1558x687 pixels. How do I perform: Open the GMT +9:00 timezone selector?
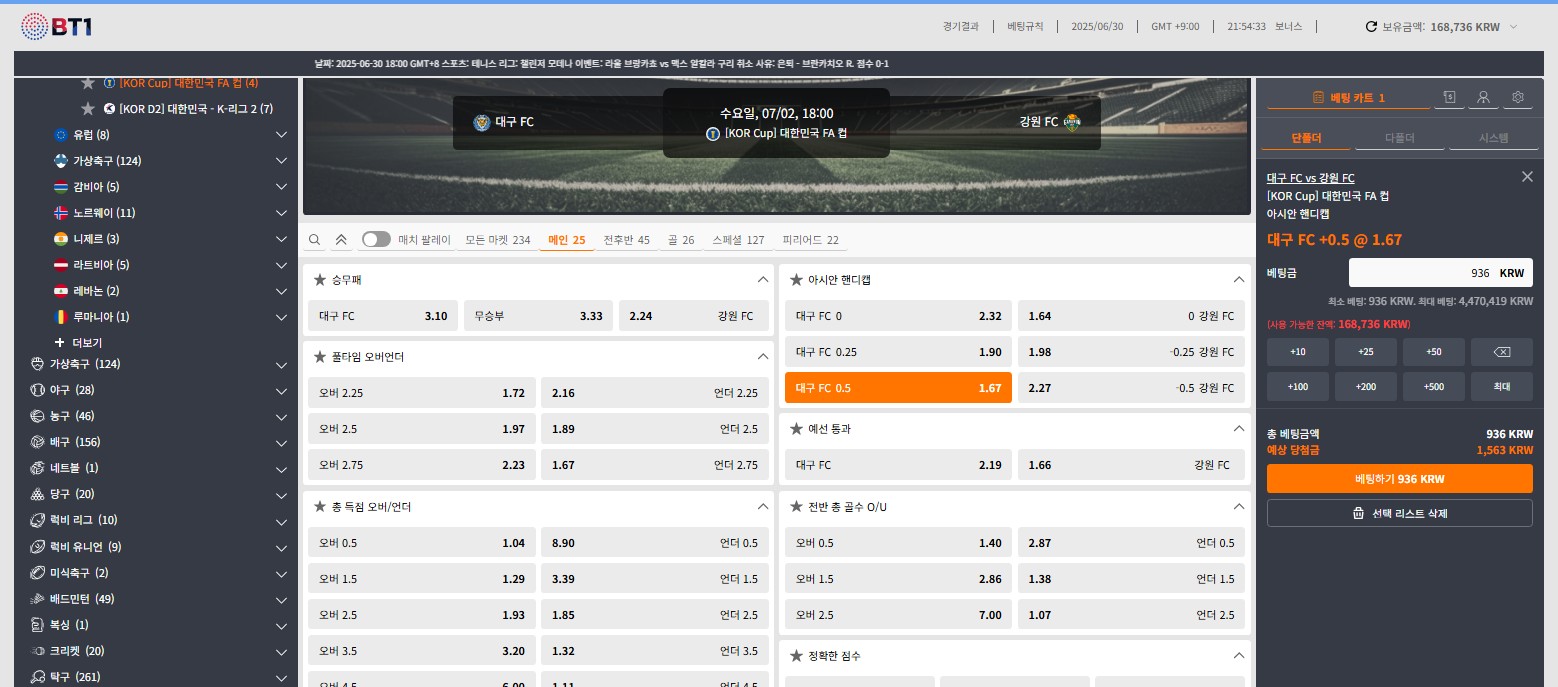(1175, 27)
